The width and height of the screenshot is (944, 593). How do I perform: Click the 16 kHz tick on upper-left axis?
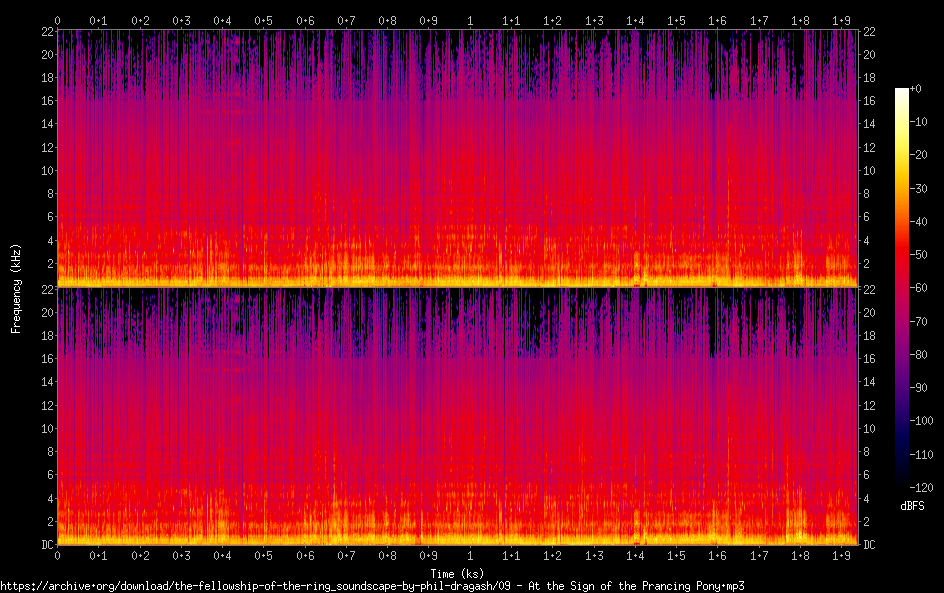[x=46, y=100]
